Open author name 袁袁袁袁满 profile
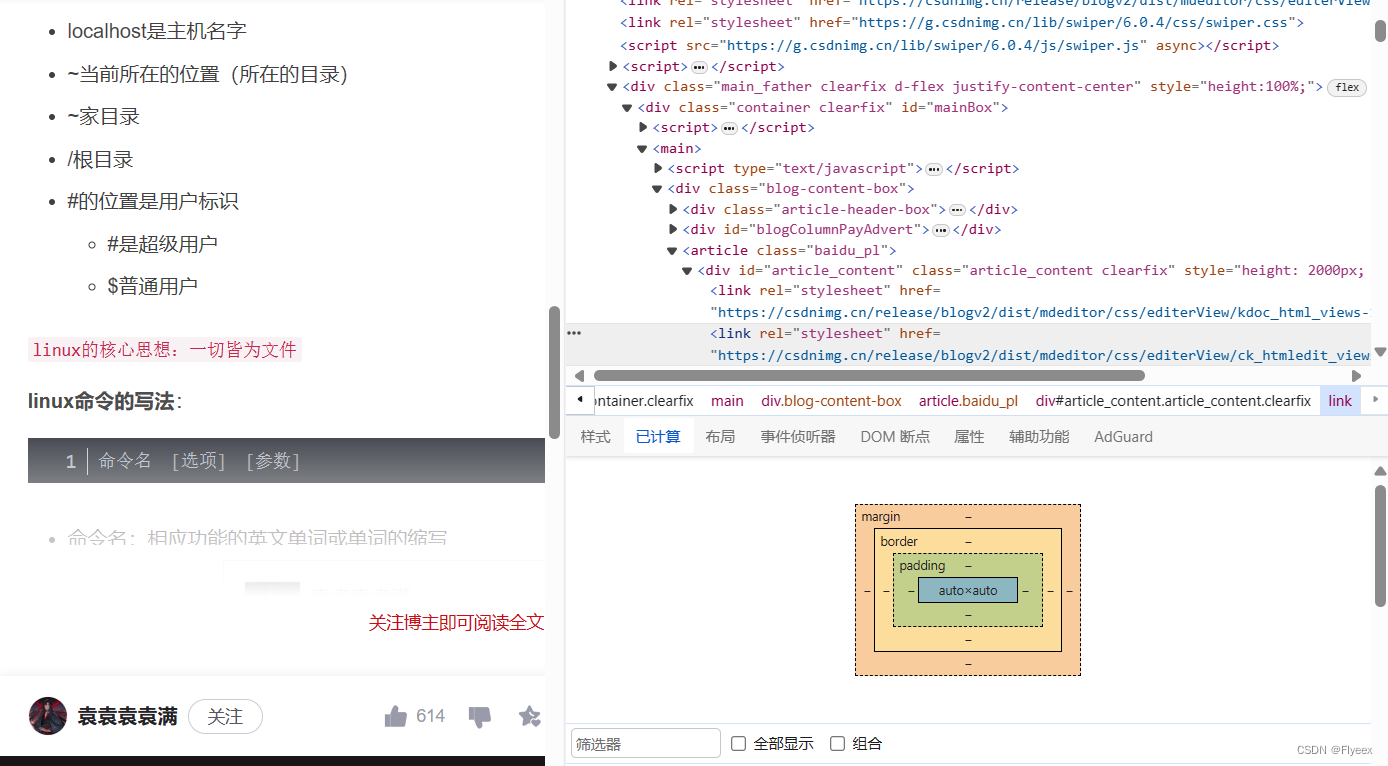 coord(128,716)
